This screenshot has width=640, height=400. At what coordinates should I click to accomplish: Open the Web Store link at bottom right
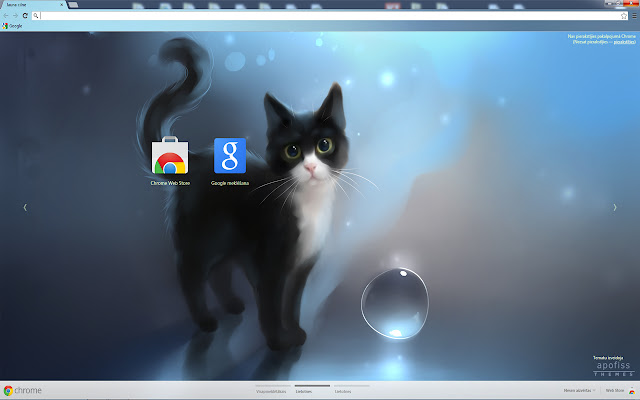coord(614,391)
